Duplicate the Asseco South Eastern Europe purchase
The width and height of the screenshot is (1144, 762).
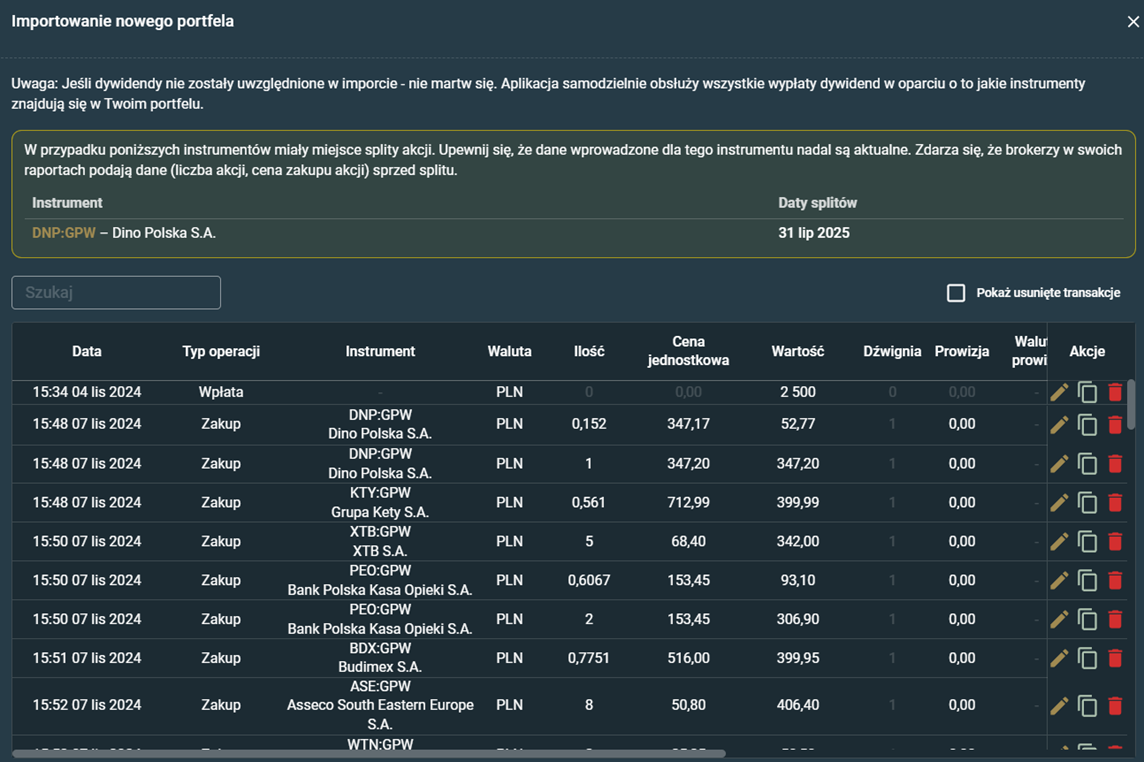(1087, 706)
